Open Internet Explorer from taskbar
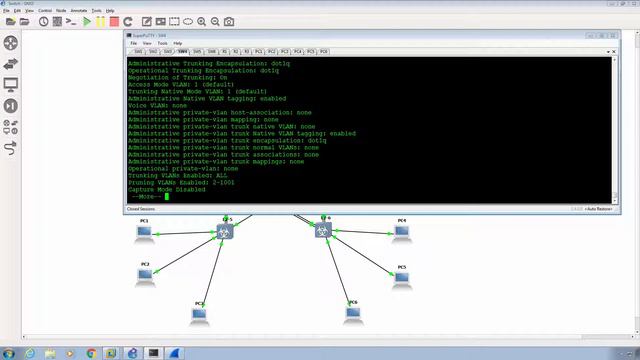This screenshot has height=360, width=640. tap(30, 353)
